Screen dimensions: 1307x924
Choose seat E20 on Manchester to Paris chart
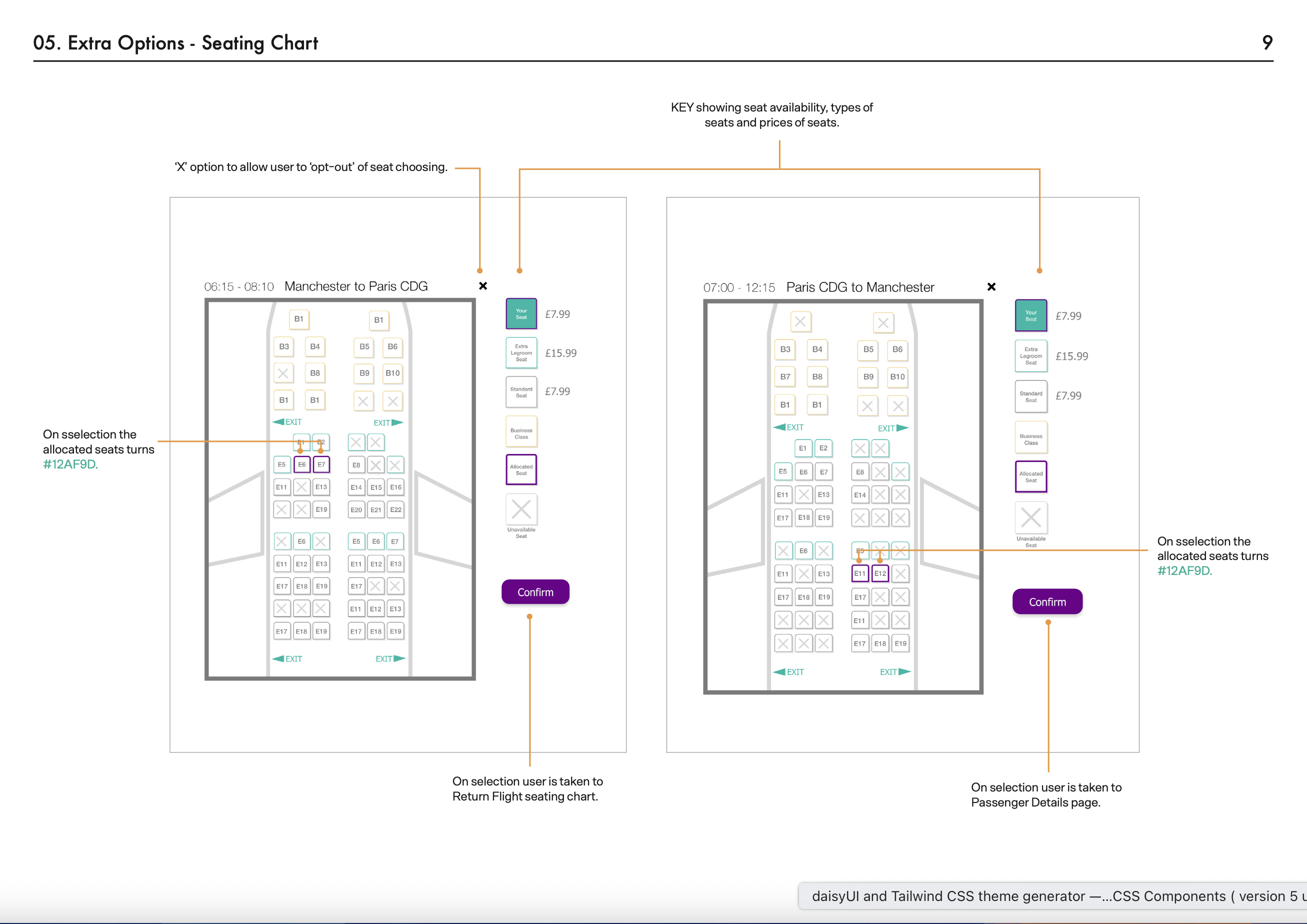[356, 509]
